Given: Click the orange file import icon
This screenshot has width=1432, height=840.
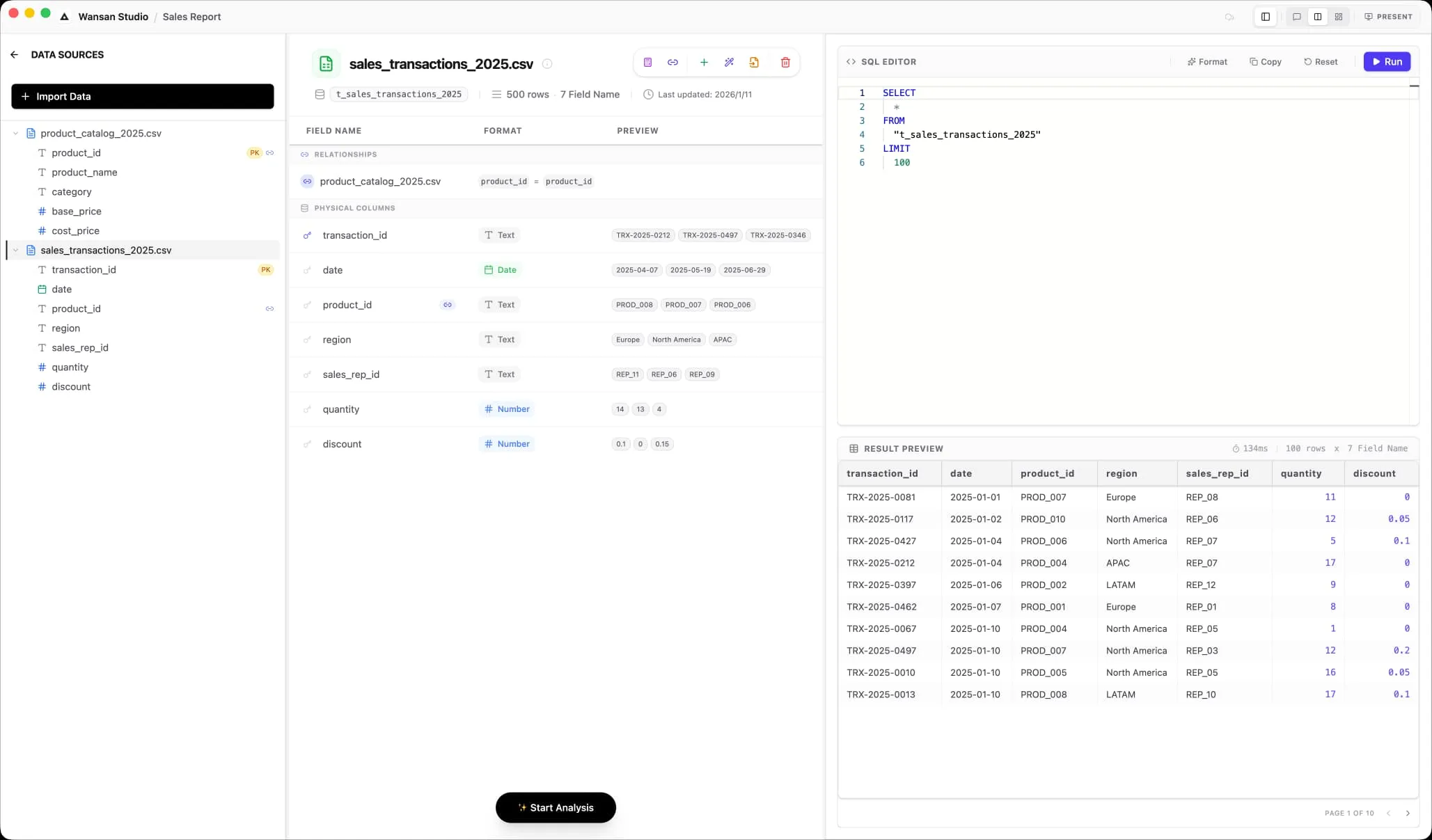Looking at the screenshot, I should [754, 63].
